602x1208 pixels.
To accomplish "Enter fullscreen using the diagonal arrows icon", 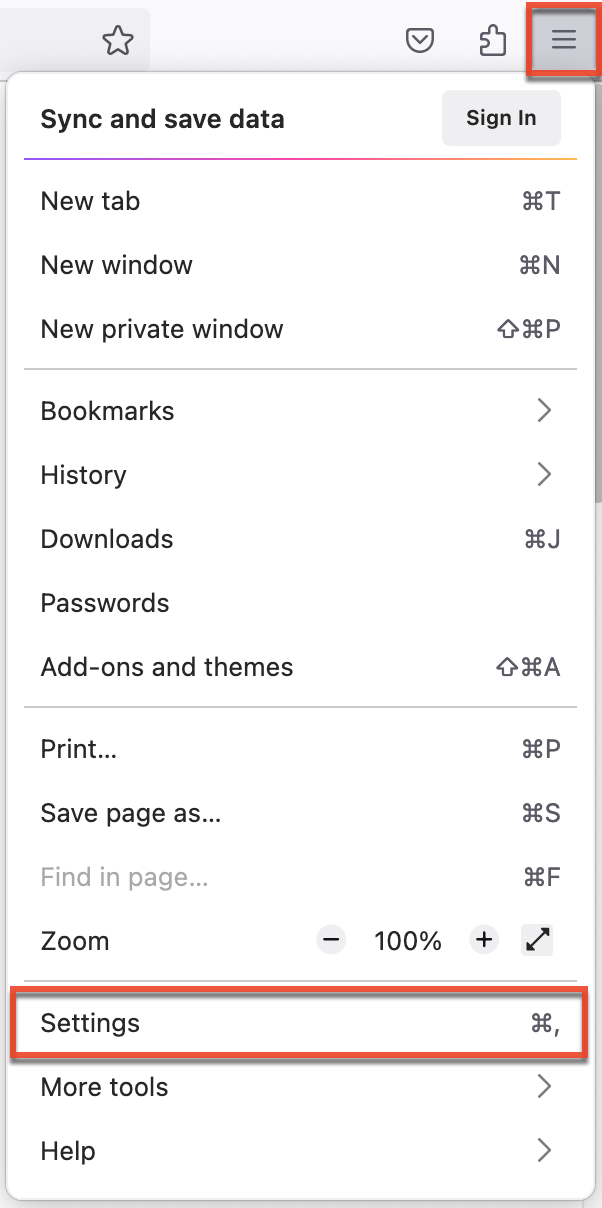I will tap(538, 940).
